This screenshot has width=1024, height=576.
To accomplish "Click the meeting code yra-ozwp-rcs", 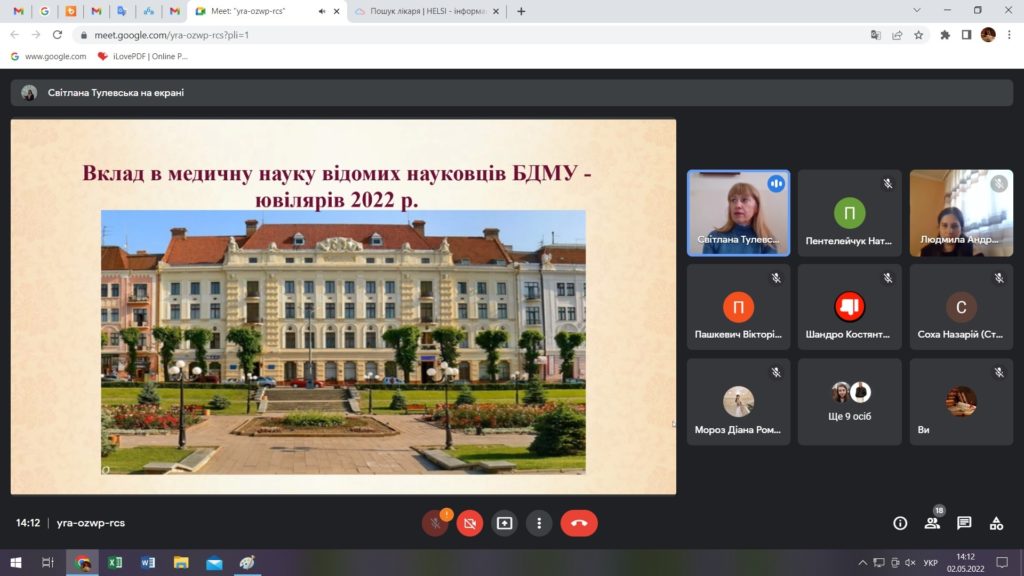I will pyautogui.click(x=91, y=523).
